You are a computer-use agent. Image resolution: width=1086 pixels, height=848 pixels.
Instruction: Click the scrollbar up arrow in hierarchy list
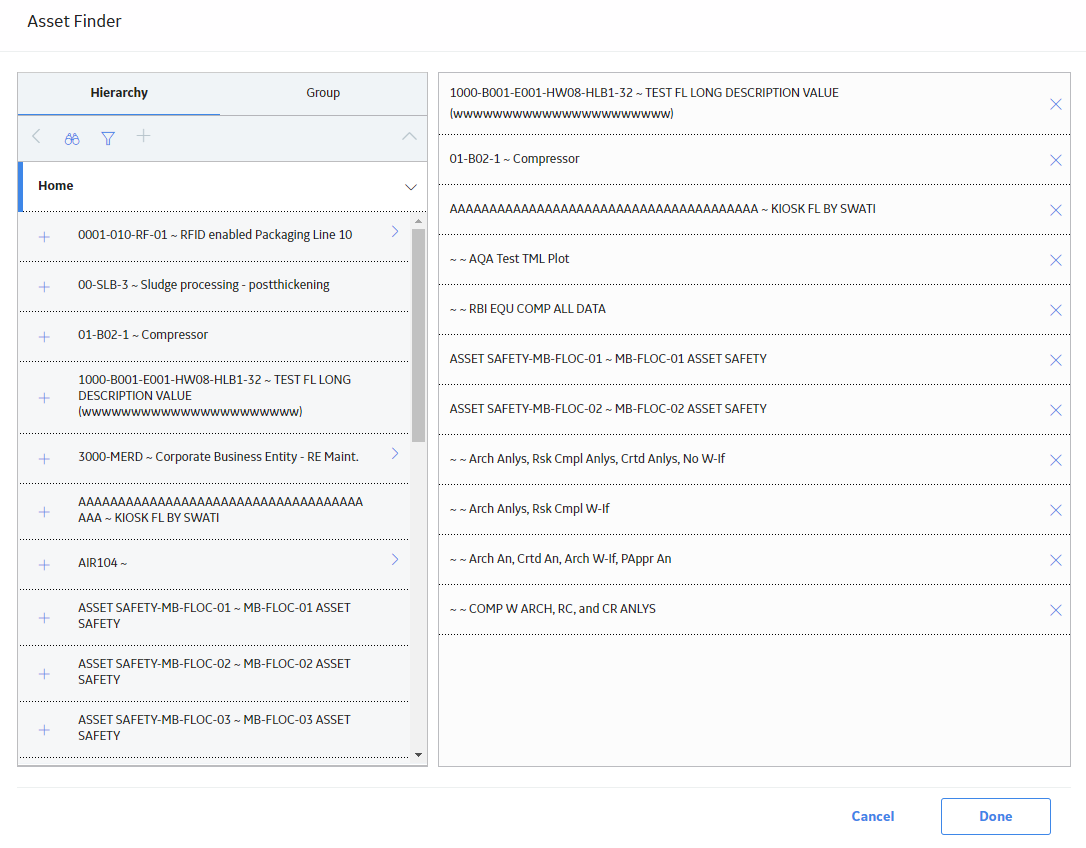point(418,221)
